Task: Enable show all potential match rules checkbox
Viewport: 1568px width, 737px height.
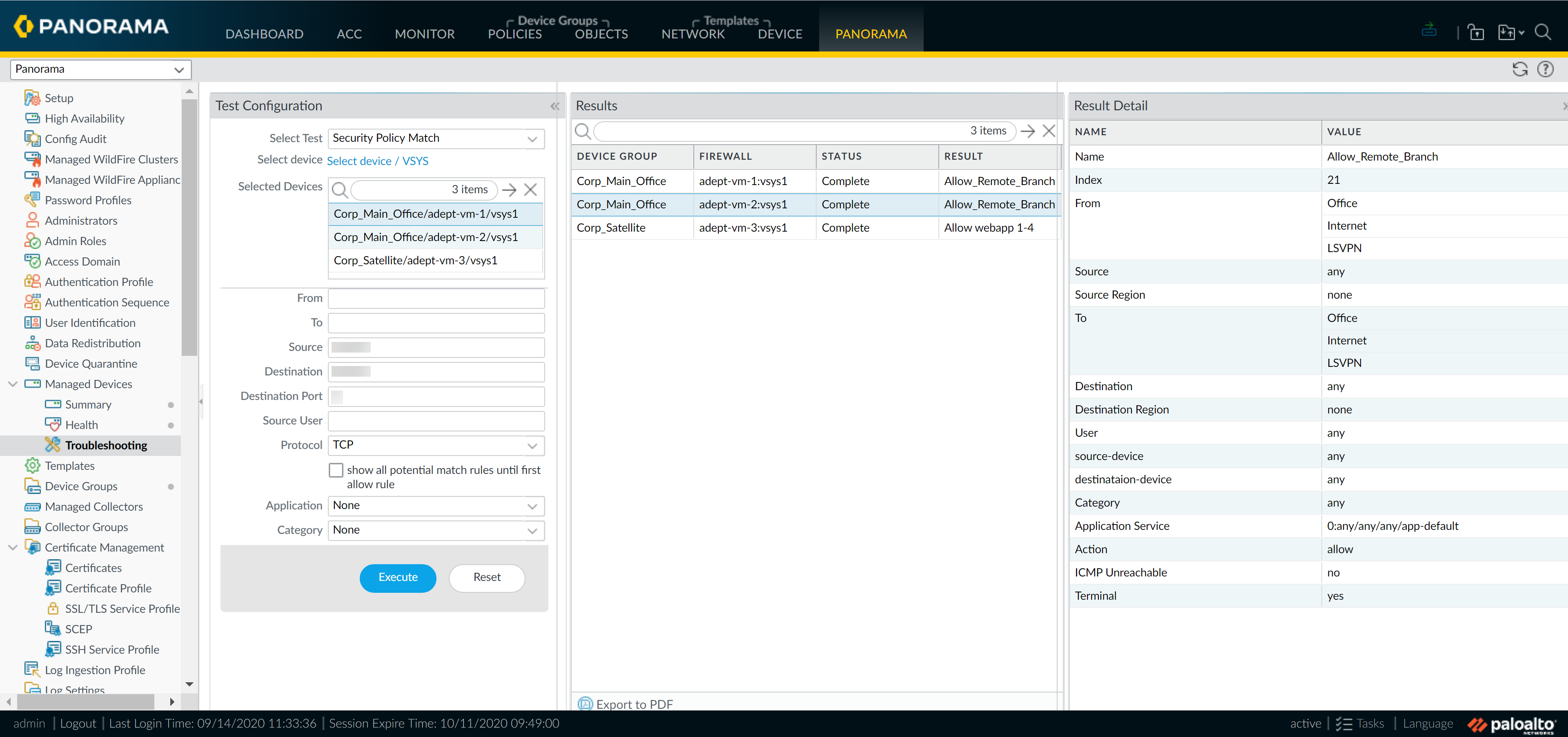Action: 336,470
